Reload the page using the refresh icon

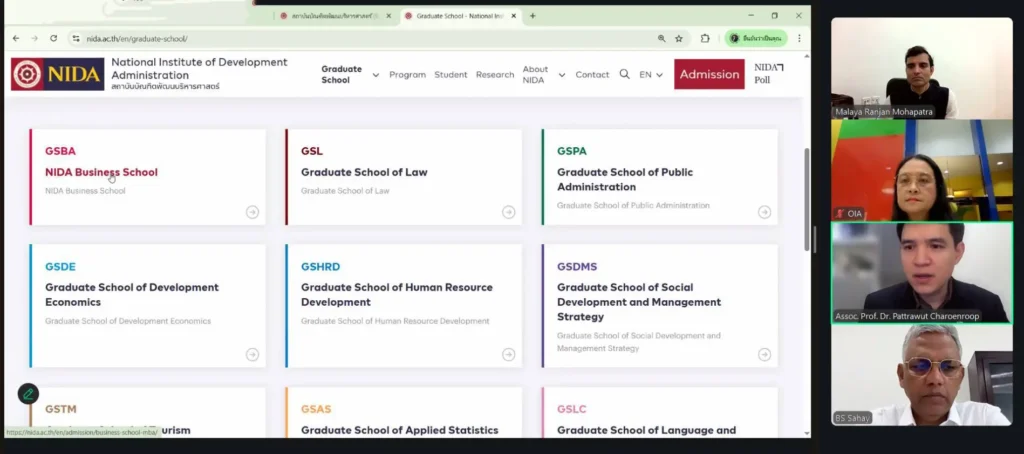54,38
